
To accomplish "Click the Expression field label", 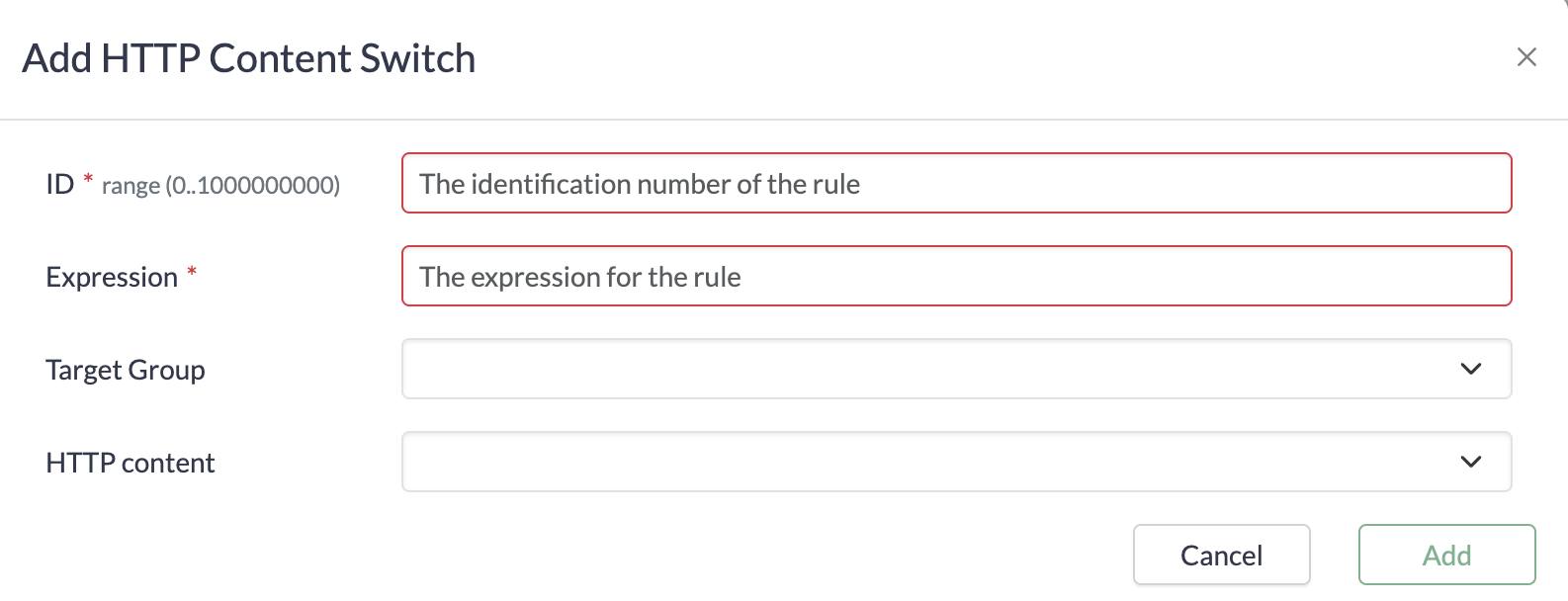I will [112, 277].
